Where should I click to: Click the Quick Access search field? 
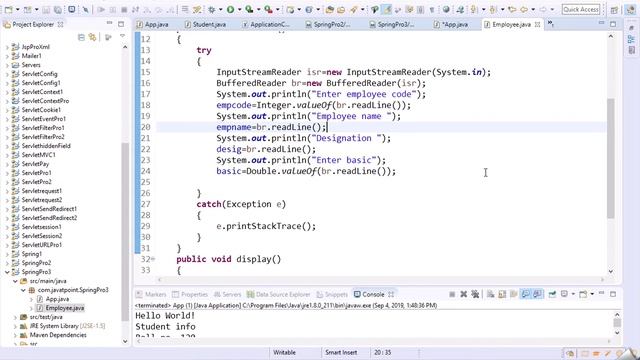pyautogui.click(x=581, y=9)
